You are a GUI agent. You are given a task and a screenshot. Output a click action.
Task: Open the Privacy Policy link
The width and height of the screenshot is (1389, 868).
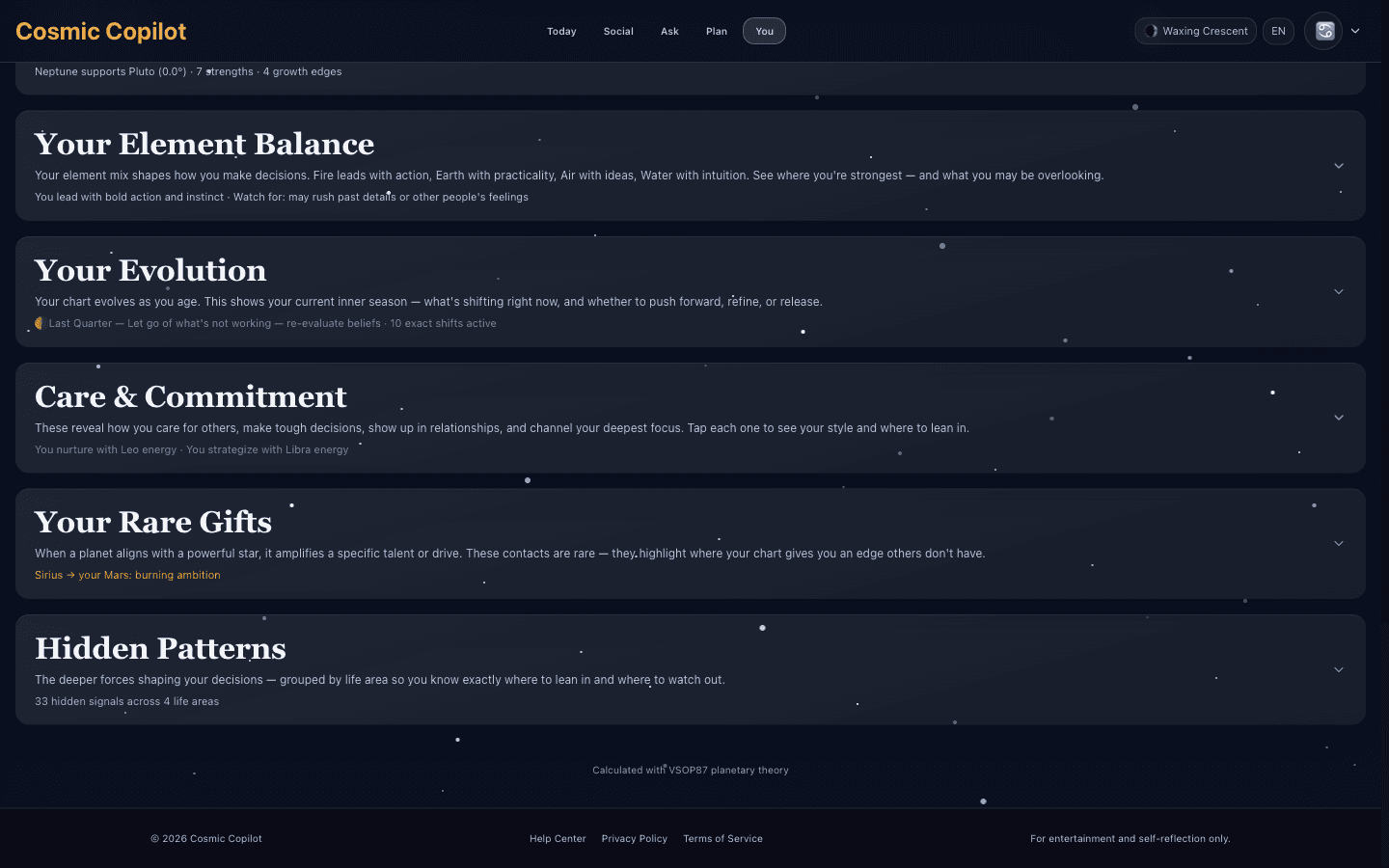635,839
